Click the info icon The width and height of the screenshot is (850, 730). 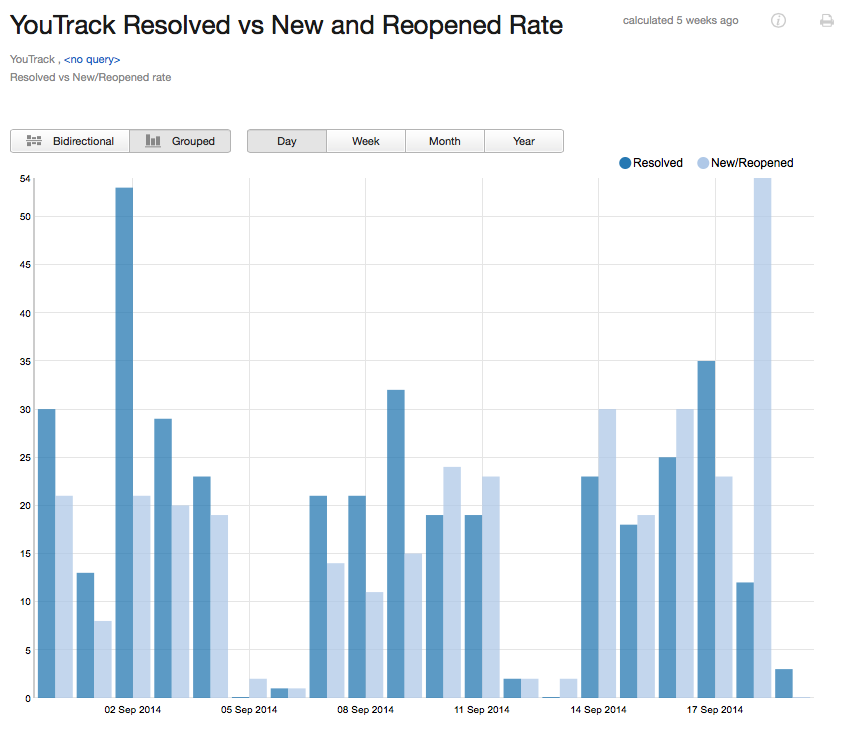[x=778, y=20]
